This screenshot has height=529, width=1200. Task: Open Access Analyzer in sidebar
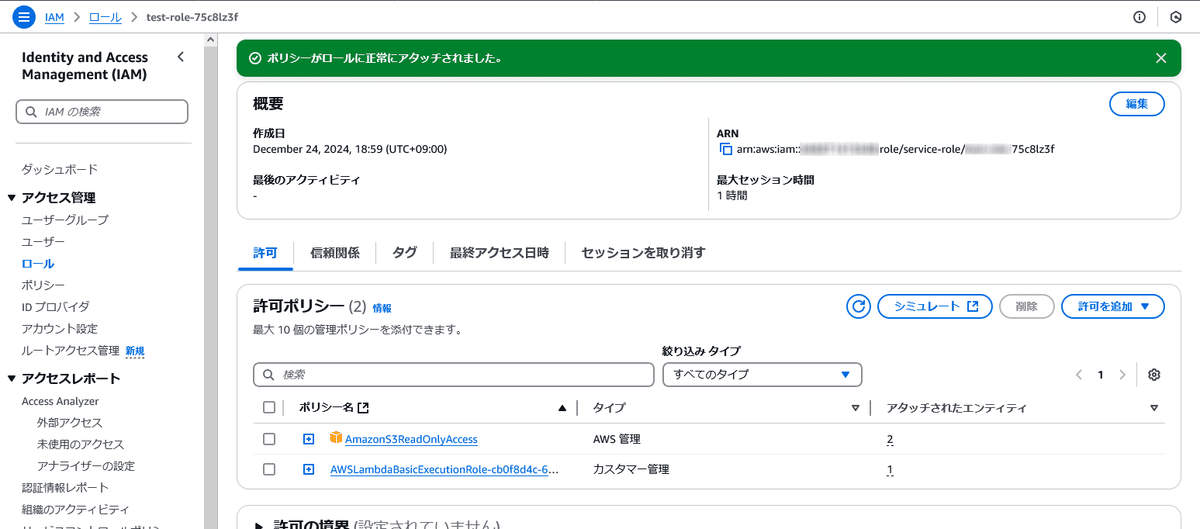(x=60, y=401)
